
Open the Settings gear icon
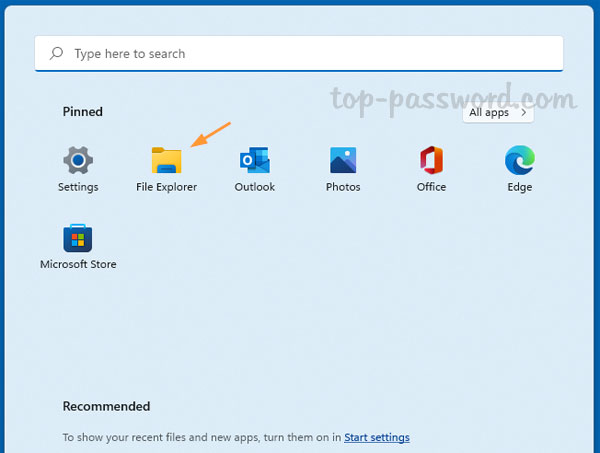click(78, 160)
